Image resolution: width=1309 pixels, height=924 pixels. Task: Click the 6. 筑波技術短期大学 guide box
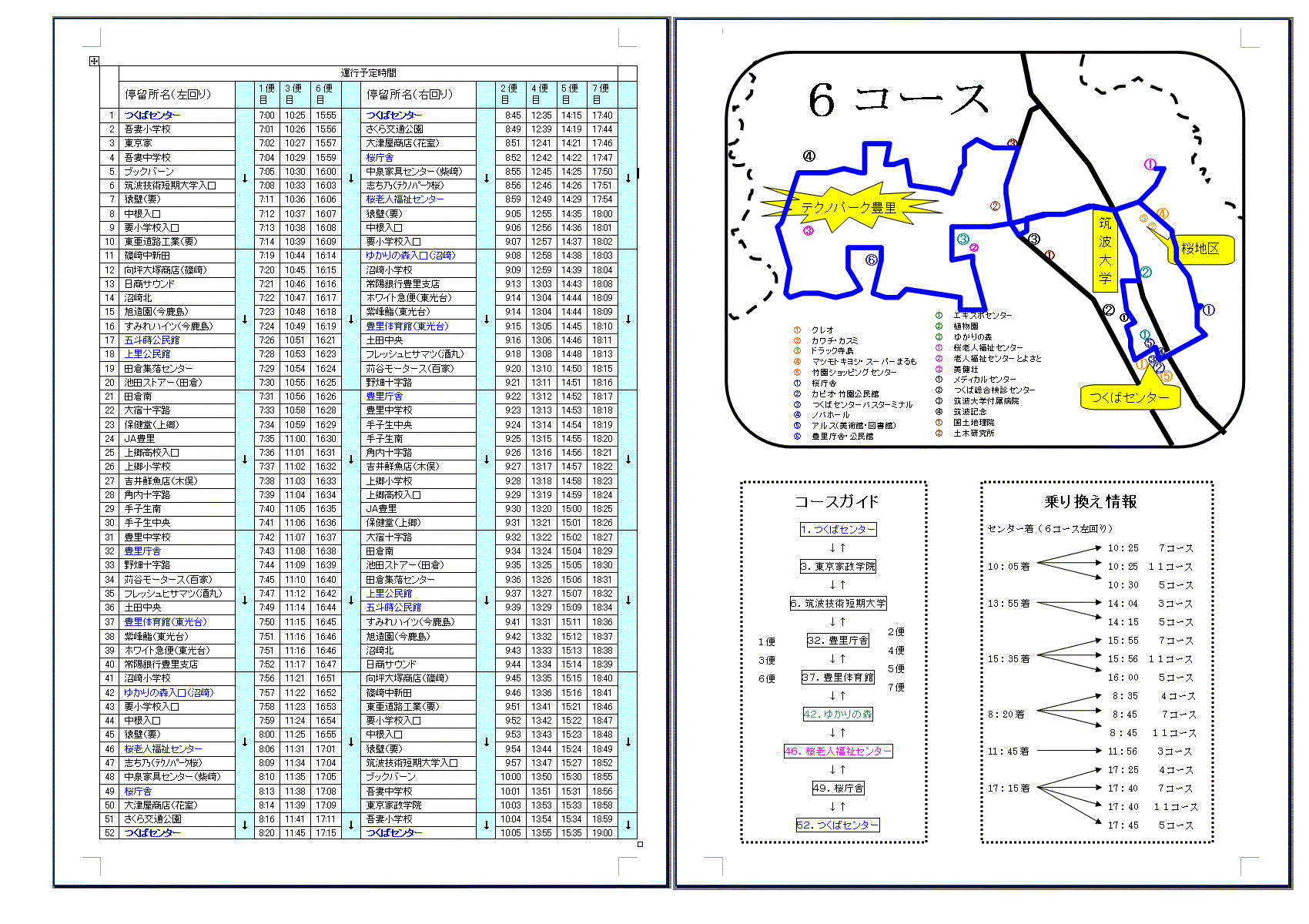(x=838, y=603)
